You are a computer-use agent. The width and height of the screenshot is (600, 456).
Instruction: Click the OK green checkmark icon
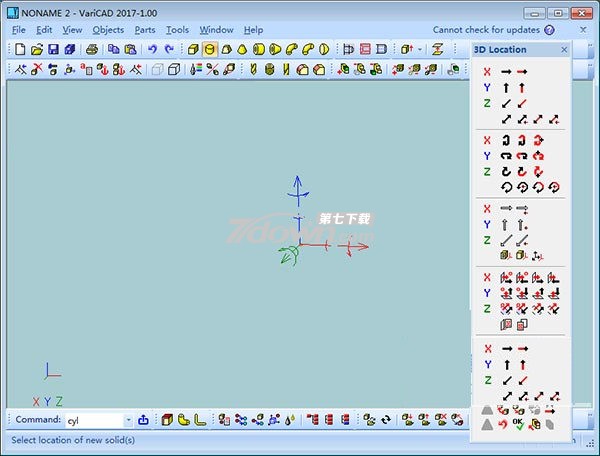[518, 424]
